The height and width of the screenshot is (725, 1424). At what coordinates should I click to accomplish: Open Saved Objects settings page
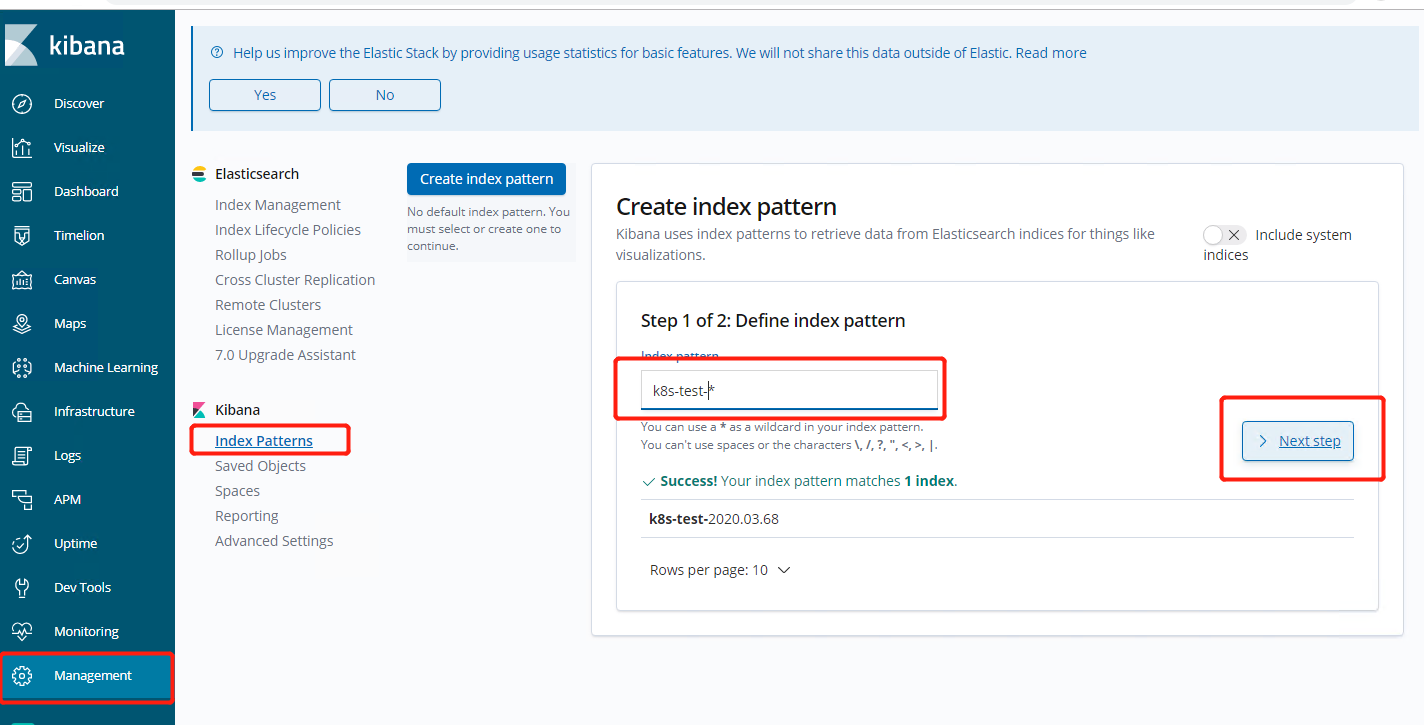[260, 466]
